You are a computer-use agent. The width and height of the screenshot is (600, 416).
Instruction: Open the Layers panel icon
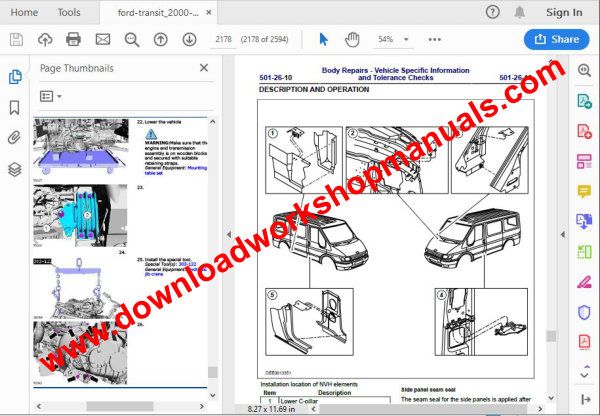(x=15, y=169)
